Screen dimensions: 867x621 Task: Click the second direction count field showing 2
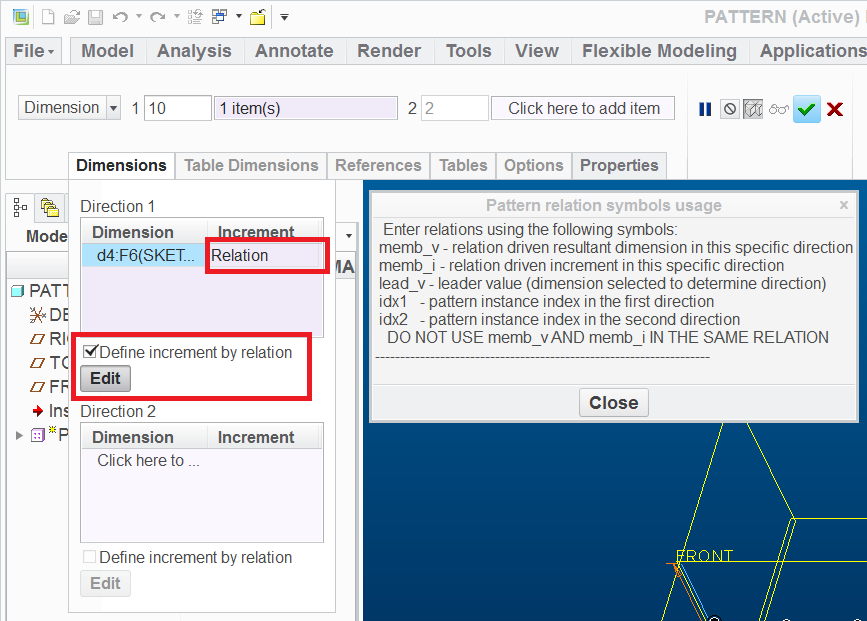(455, 108)
